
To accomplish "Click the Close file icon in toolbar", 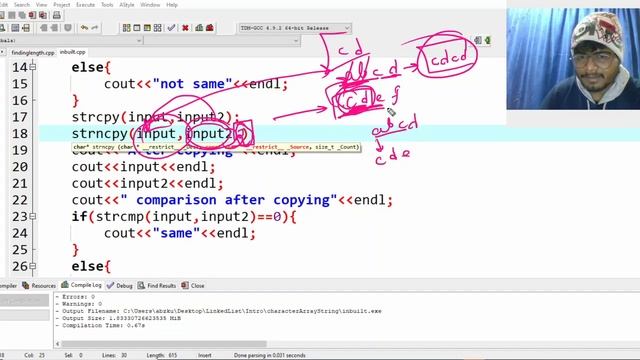I will tap(32, 15).
